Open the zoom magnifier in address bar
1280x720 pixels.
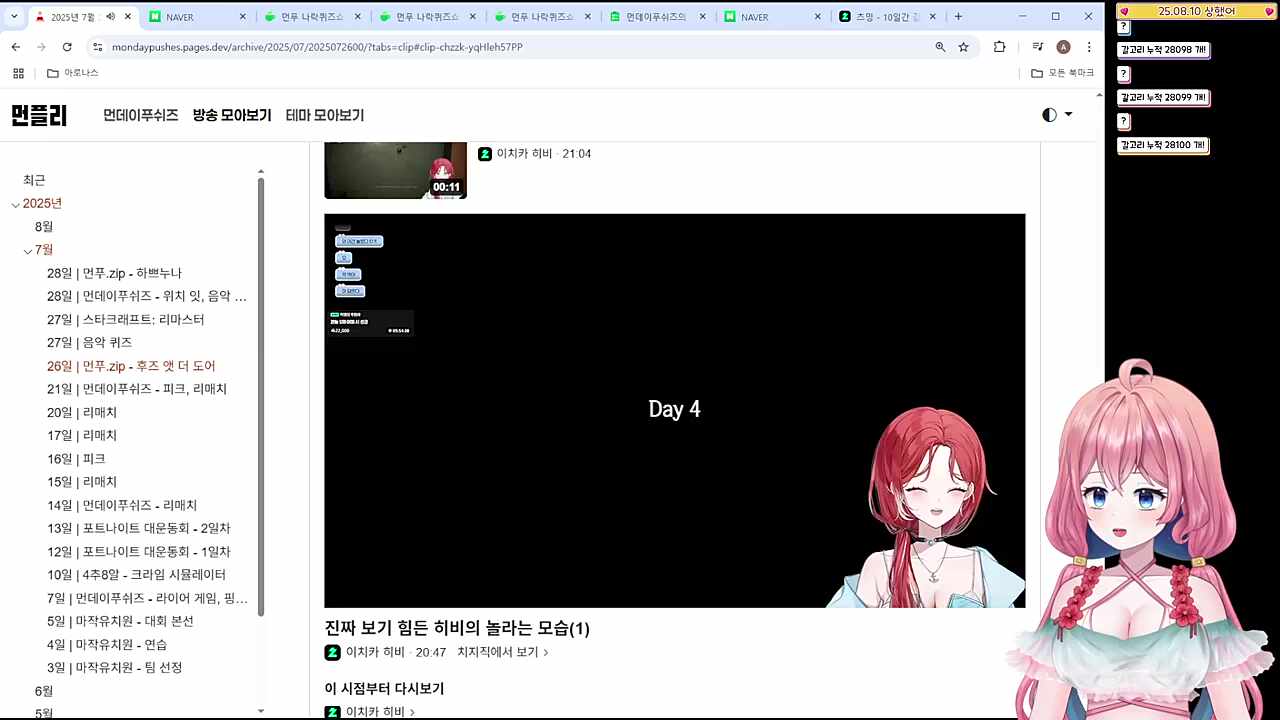pos(940,47)
